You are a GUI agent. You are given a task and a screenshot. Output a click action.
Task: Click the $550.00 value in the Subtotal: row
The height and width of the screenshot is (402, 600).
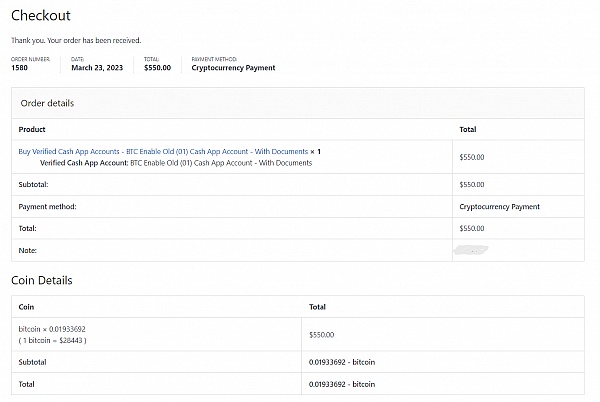click(x=472, y=184)
